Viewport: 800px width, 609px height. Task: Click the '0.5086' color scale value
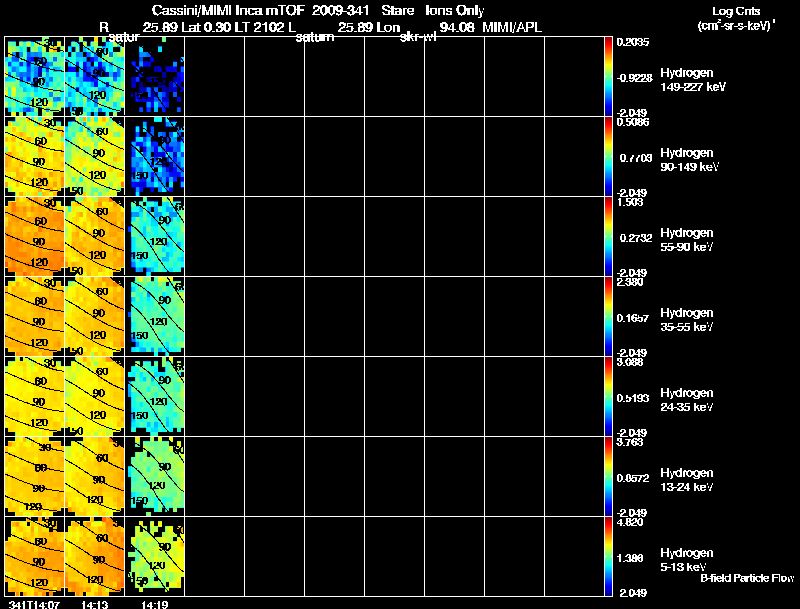(x=633, y=122)
